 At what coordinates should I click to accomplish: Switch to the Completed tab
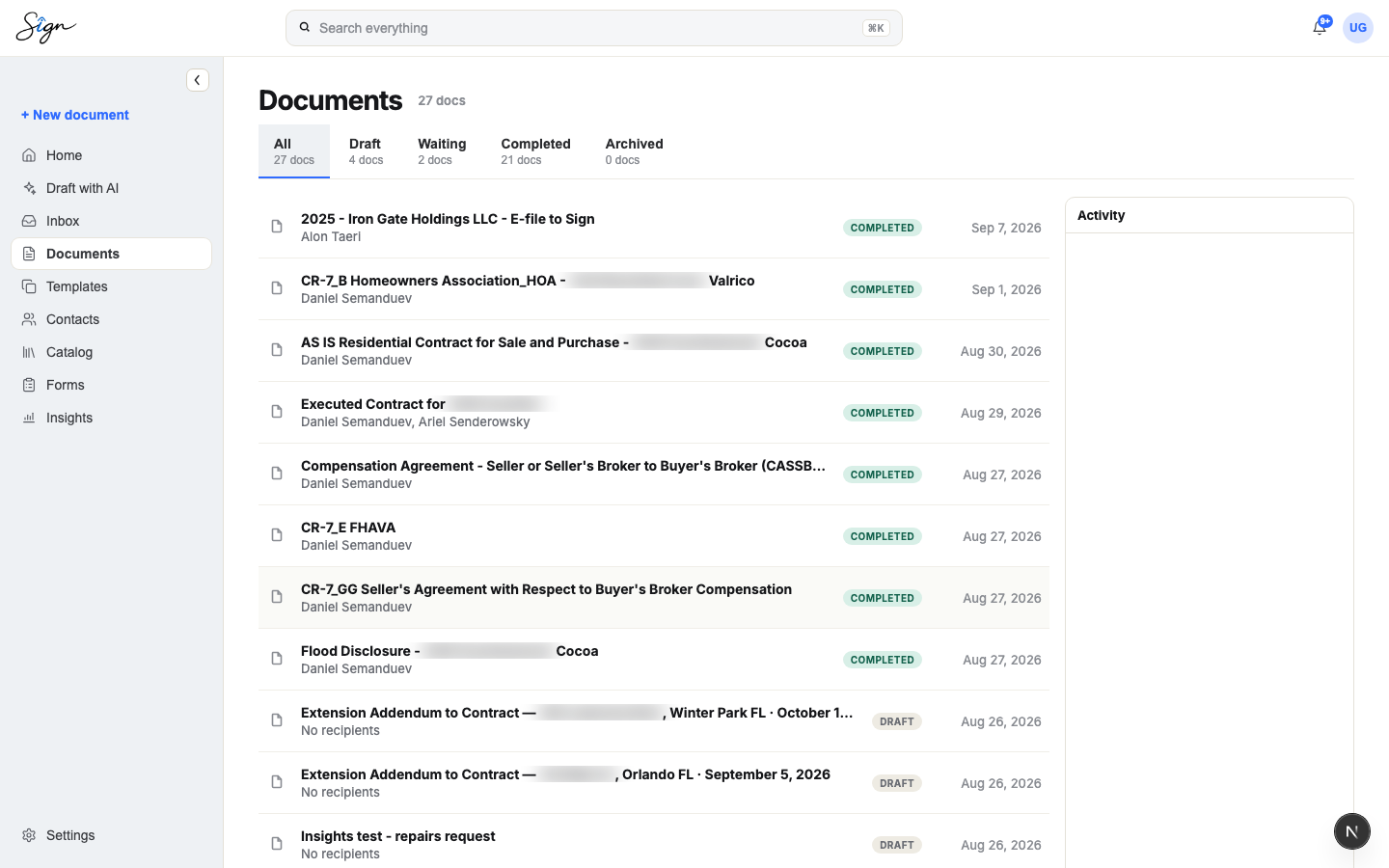pos(535,151)
